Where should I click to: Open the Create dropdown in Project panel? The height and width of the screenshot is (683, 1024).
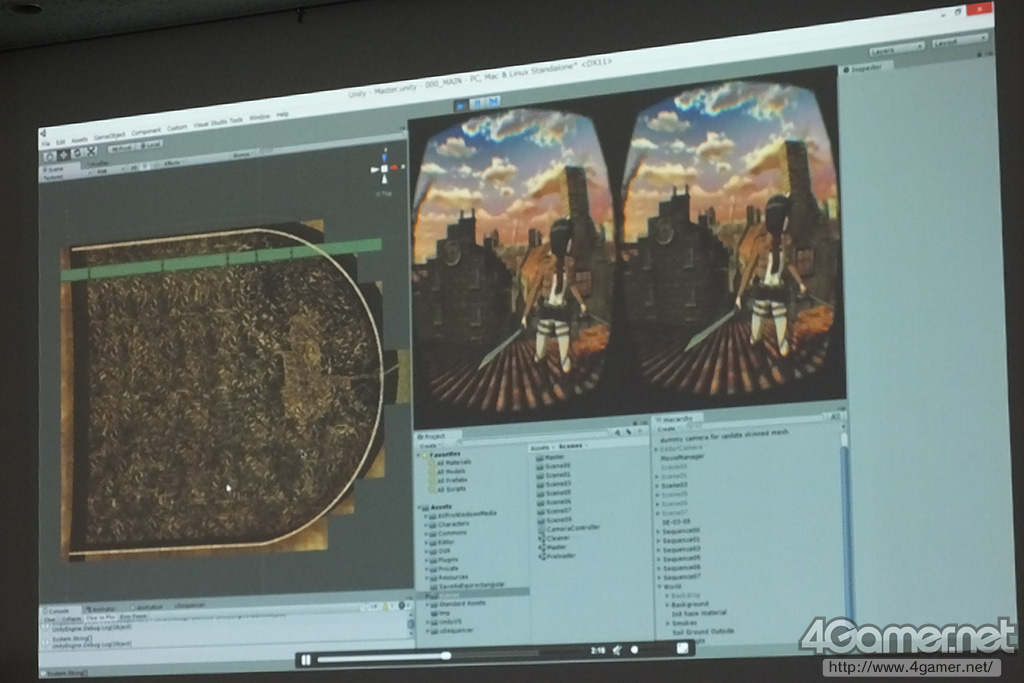[x=429, y=446]
